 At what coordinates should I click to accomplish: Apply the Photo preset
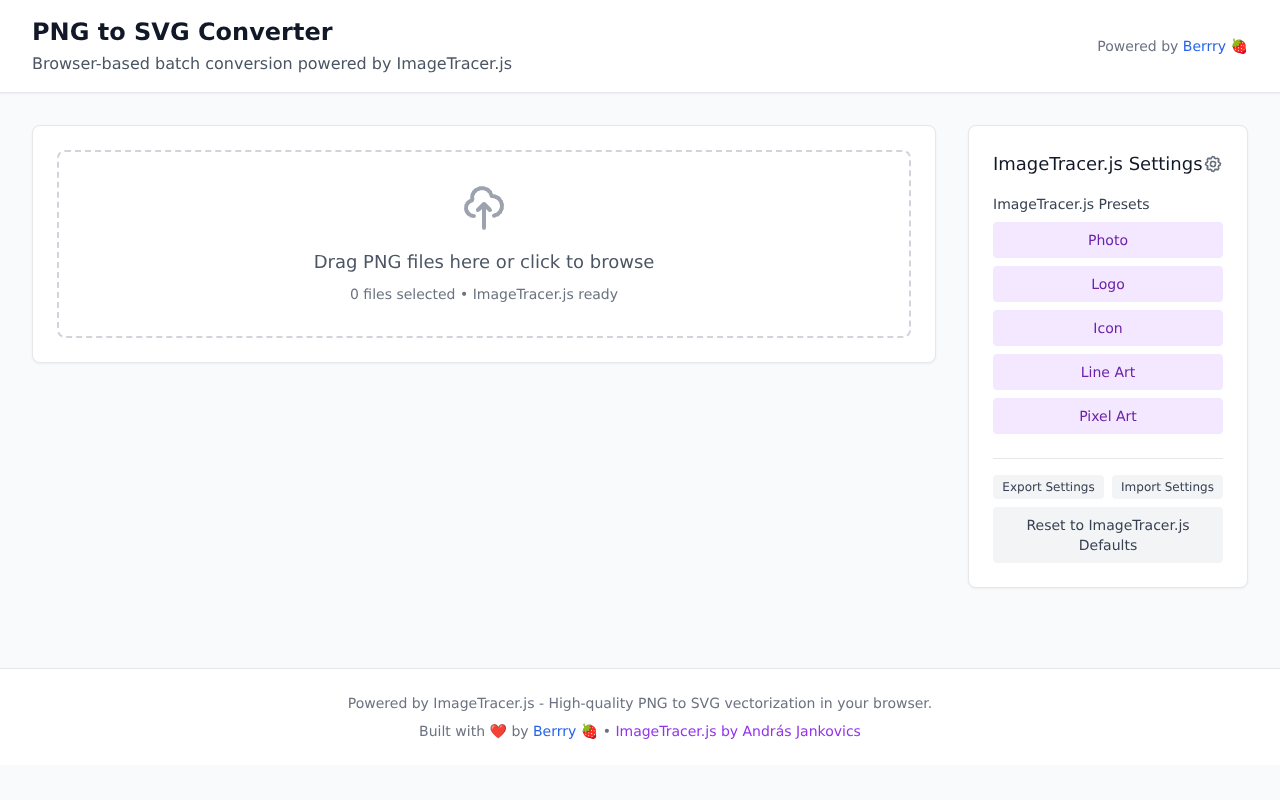pyautogui.click(x=1107, y=240)
